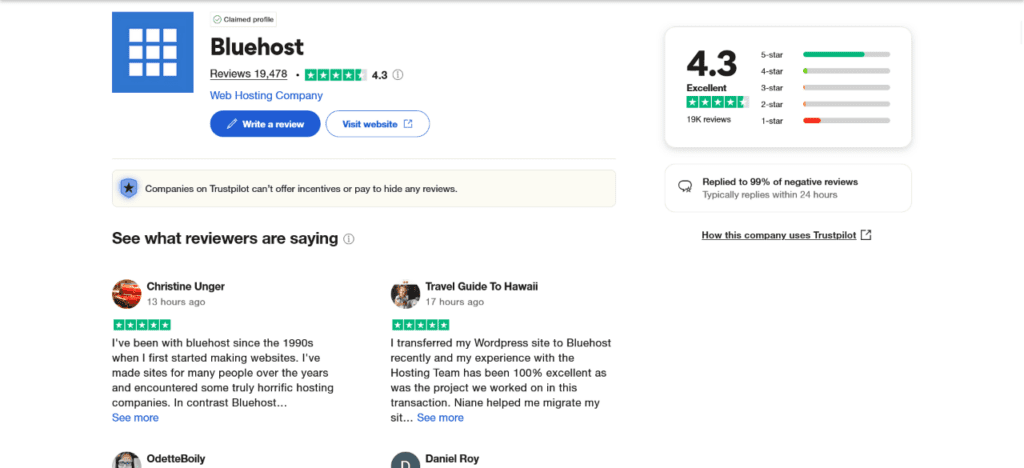Click the Bluehost company heading
Screen dimensions: 1024x468
(x=257, y=47)
